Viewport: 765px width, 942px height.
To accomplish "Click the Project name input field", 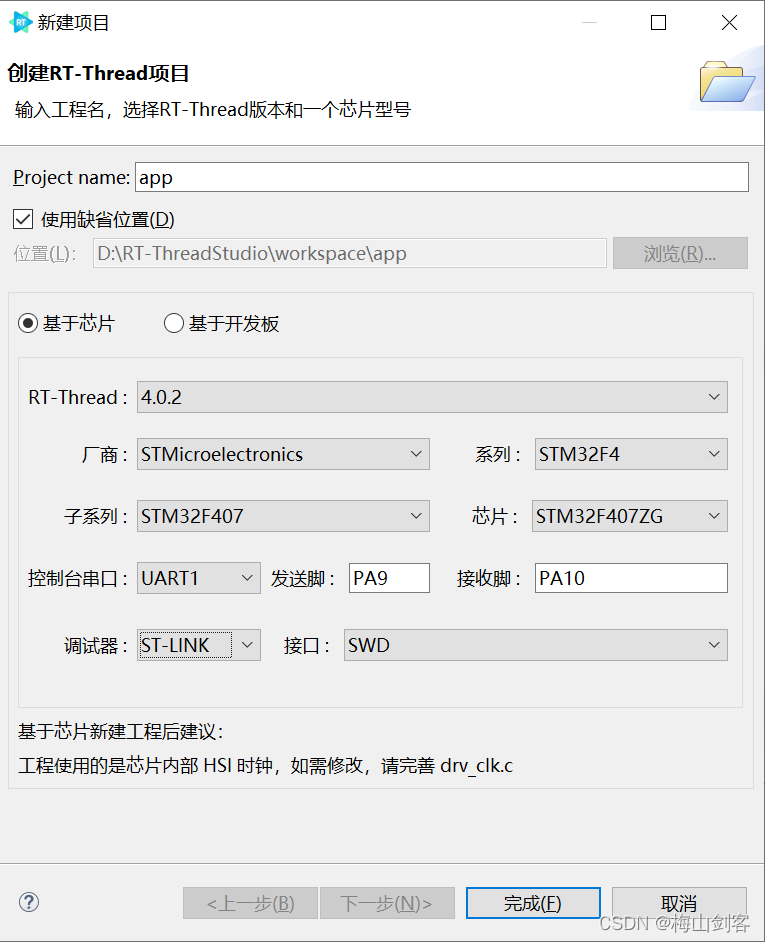I will 442,177.
